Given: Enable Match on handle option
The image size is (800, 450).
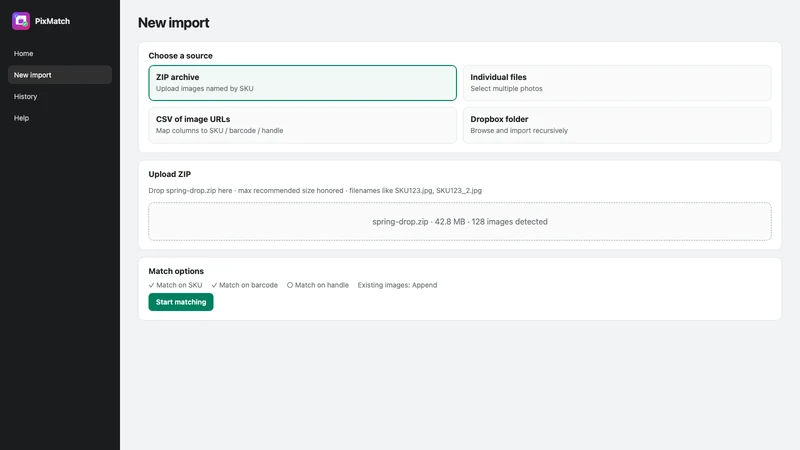Looking at the screenshot, I should [317, 285].
